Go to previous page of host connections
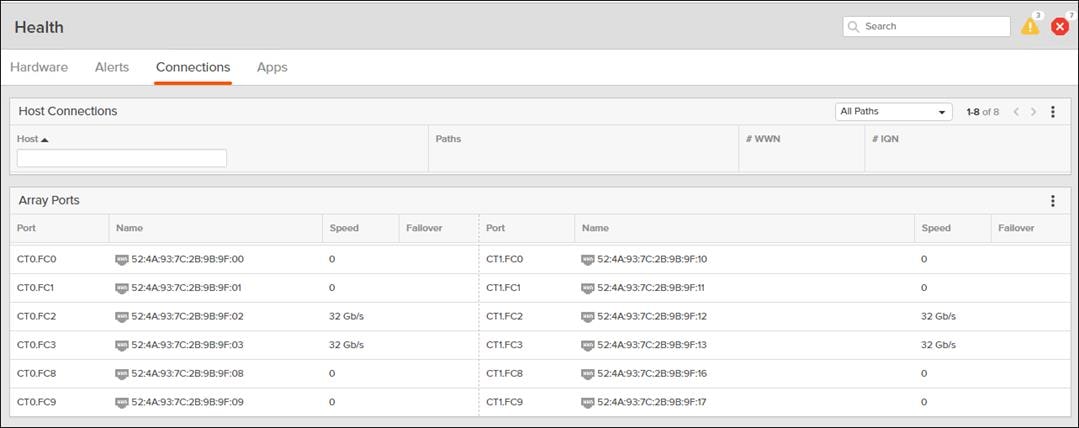Image resolution: width=1079 pixels, height=428 pixels. pos(1016,112)
